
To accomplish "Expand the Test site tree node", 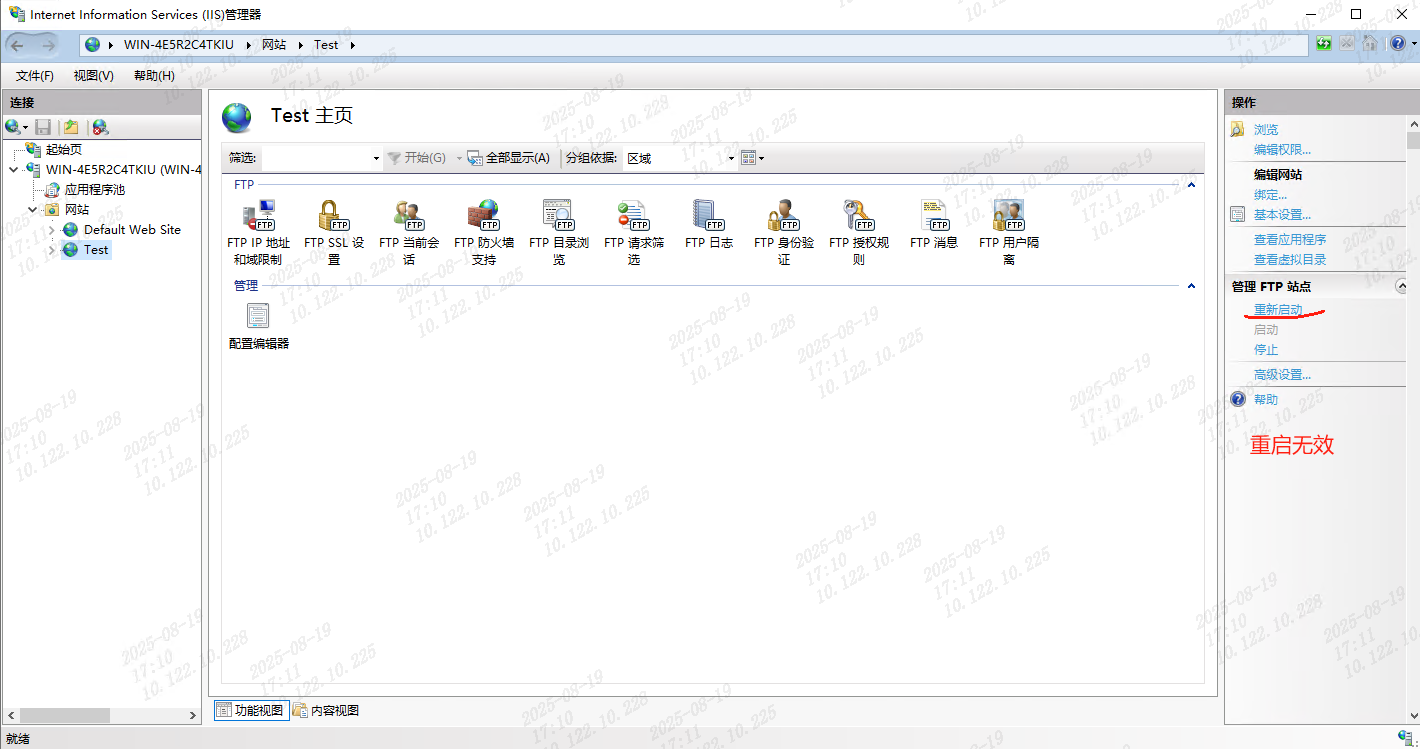I will (52, 250).
